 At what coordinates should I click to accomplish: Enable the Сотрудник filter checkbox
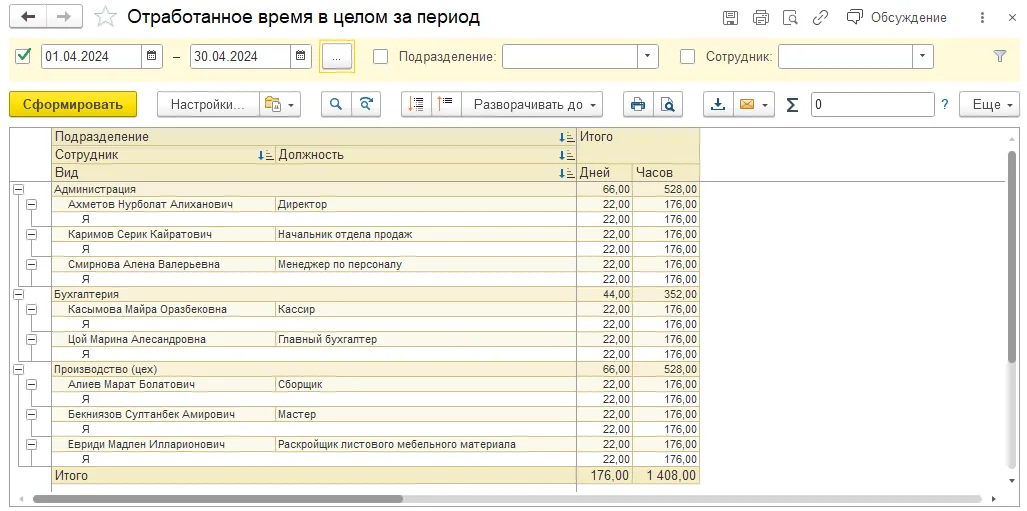click(x=687, y=56)
